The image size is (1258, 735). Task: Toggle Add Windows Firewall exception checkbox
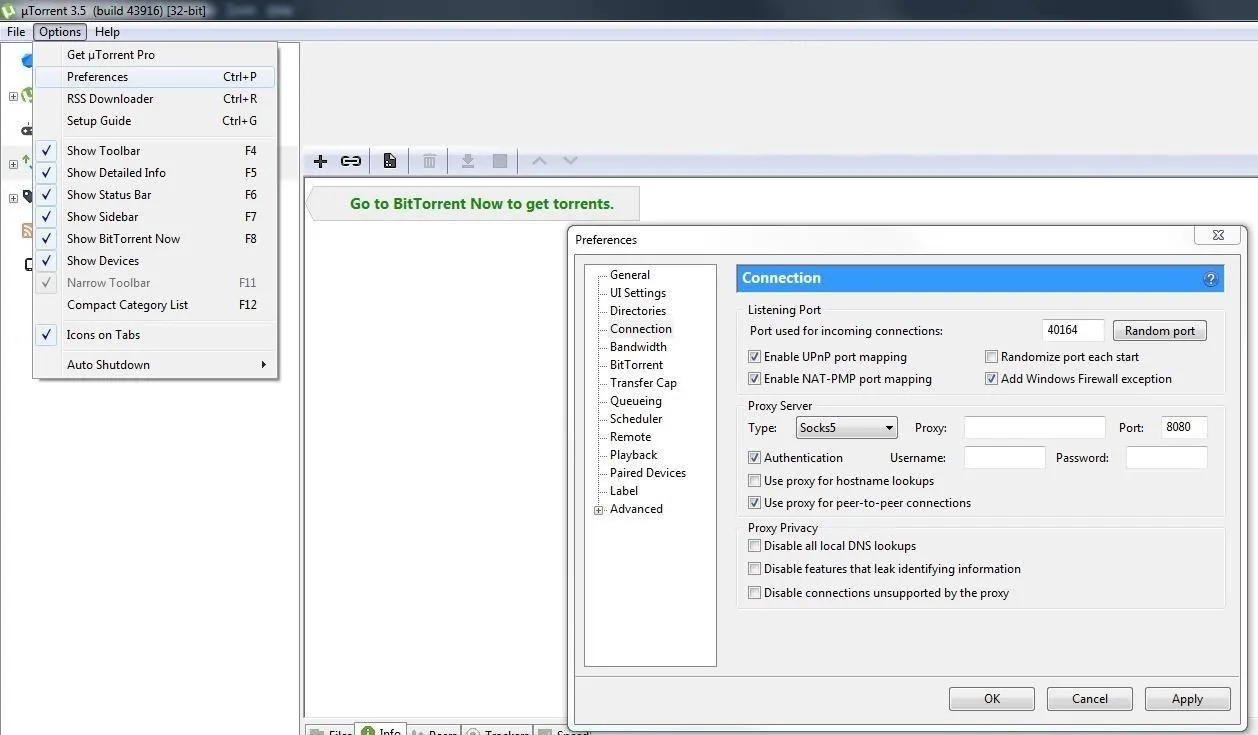pos(992,379)
